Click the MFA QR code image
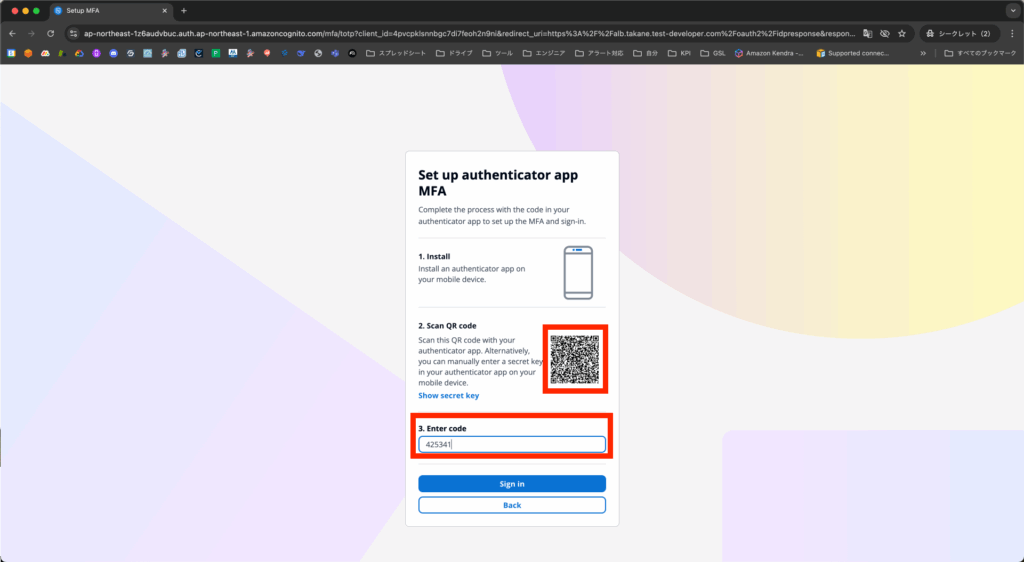Viewport: 1024px width, 562px height. (x=575, y=360)
